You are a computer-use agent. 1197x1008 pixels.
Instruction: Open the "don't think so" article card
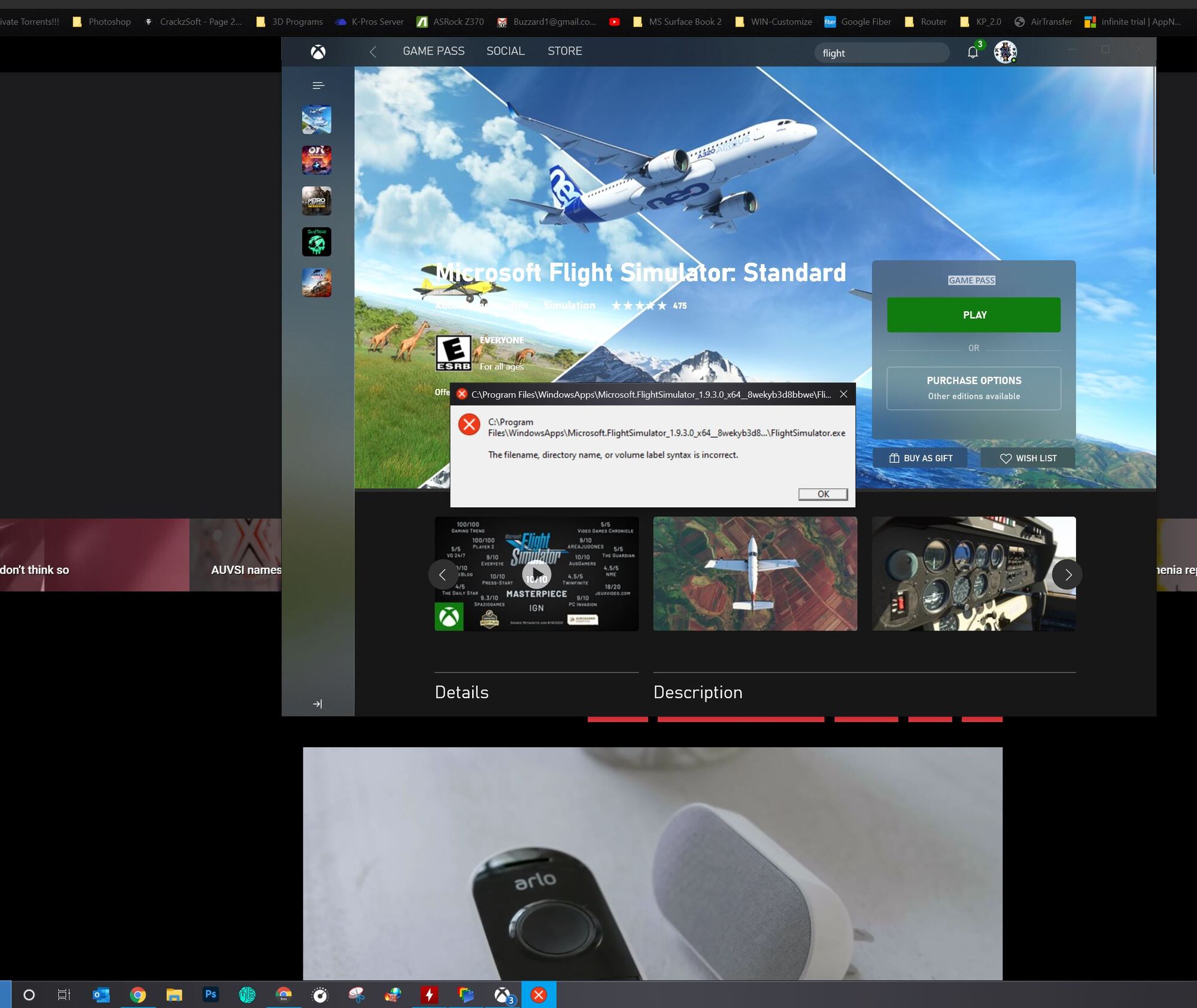pyautogui.click(x=95, y=555)
